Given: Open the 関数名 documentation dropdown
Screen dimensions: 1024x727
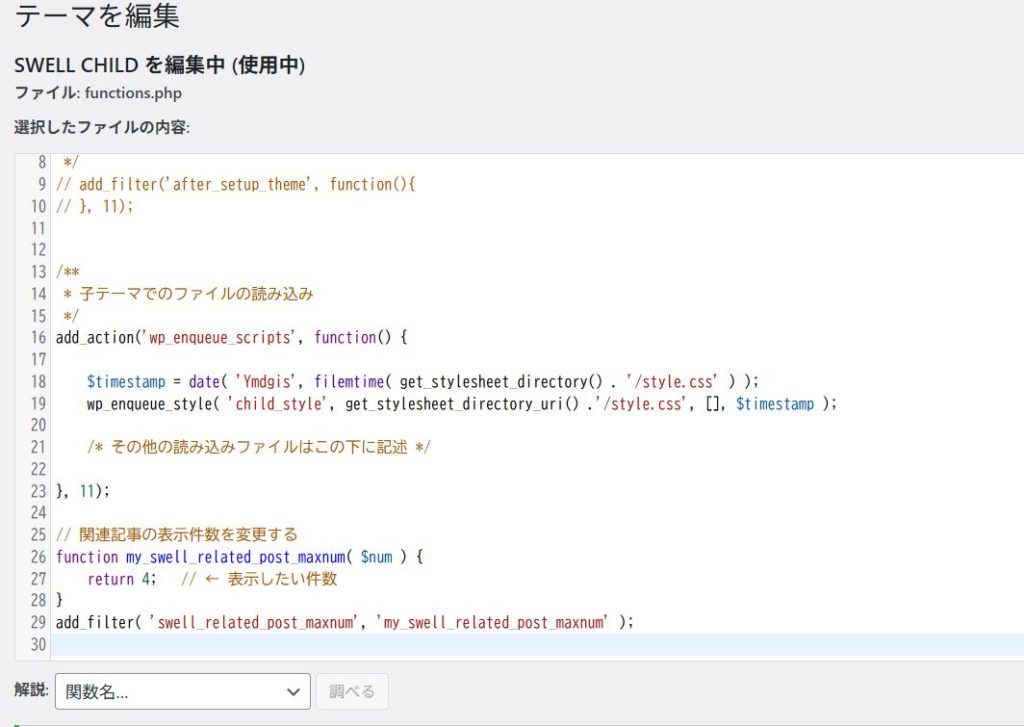Looking at the screenshot, I should 182,691.
